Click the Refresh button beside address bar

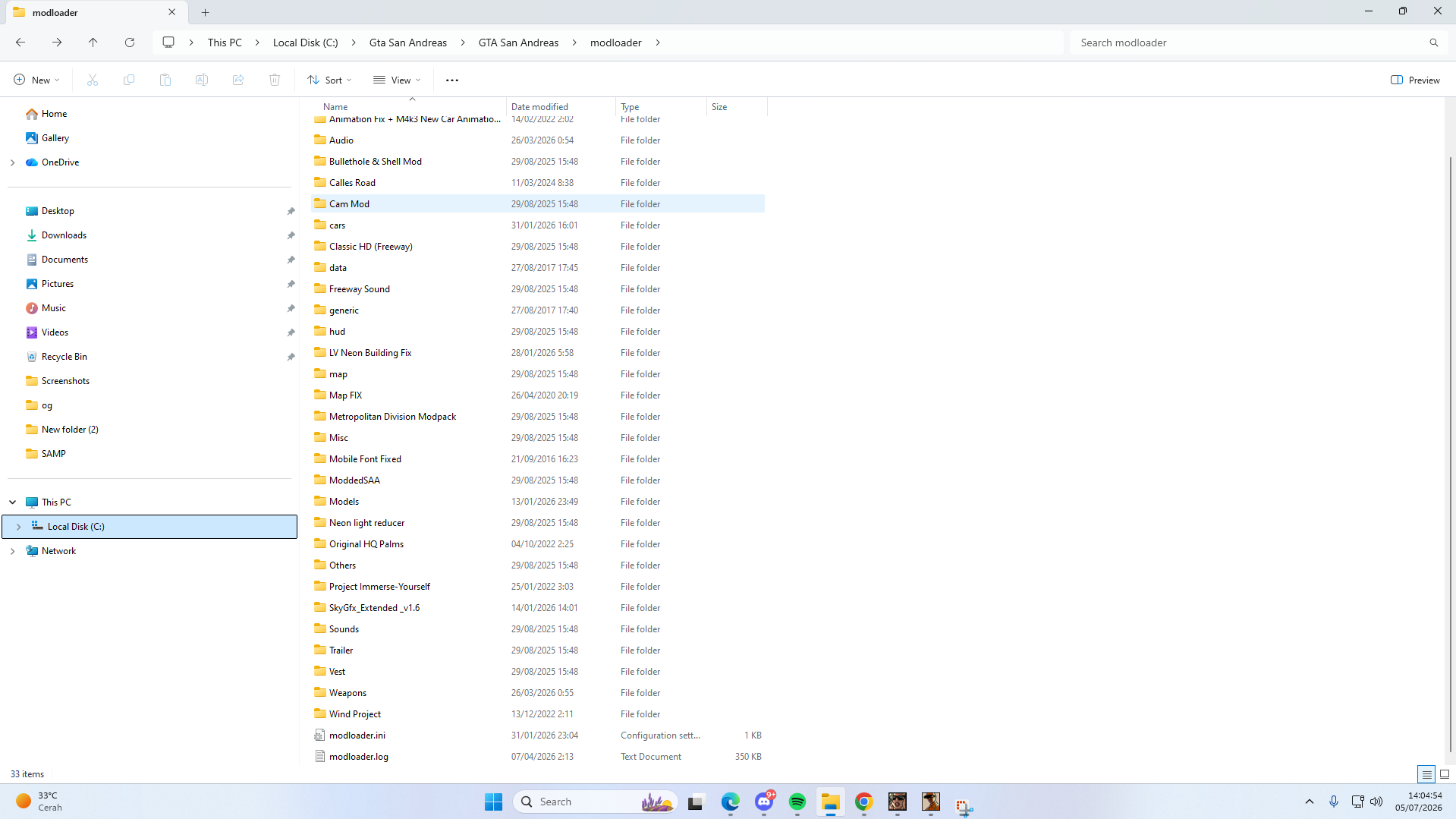click(x=130, y=43)
